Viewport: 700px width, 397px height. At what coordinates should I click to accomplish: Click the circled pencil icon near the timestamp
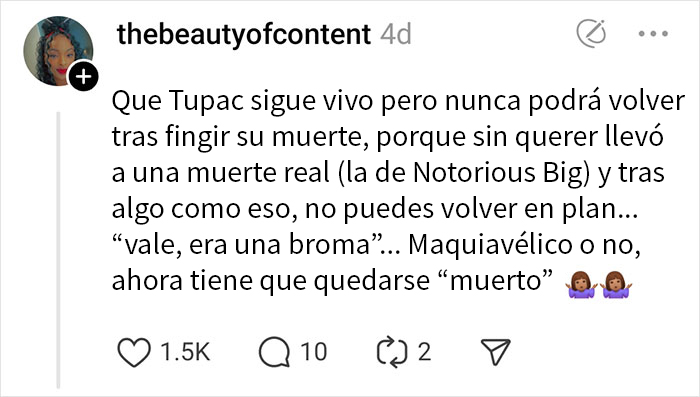[591, 33]
